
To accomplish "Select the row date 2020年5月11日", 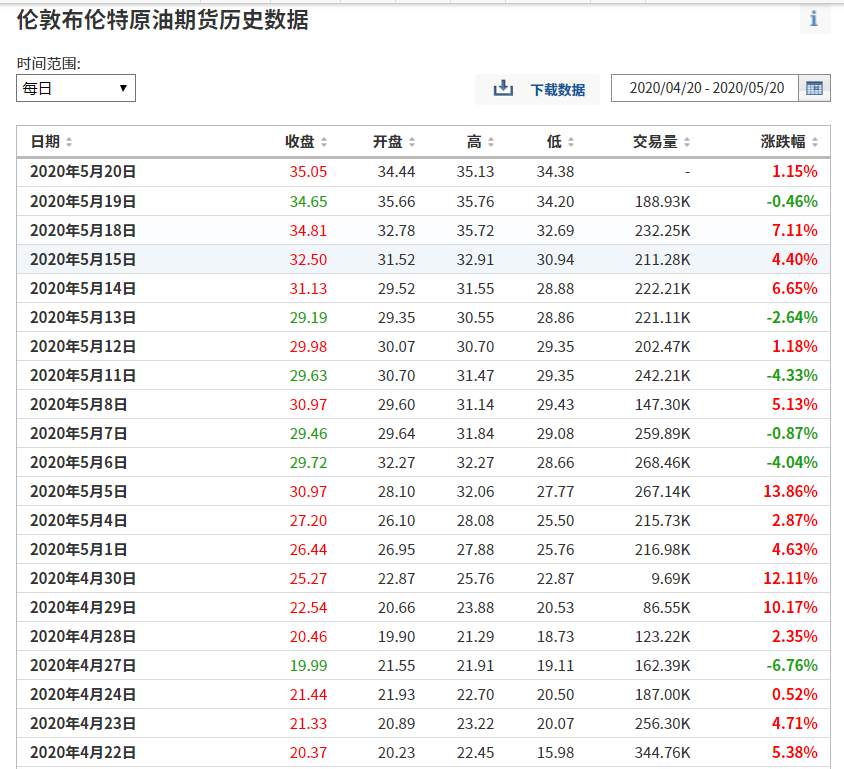I will tap(83, 376).
